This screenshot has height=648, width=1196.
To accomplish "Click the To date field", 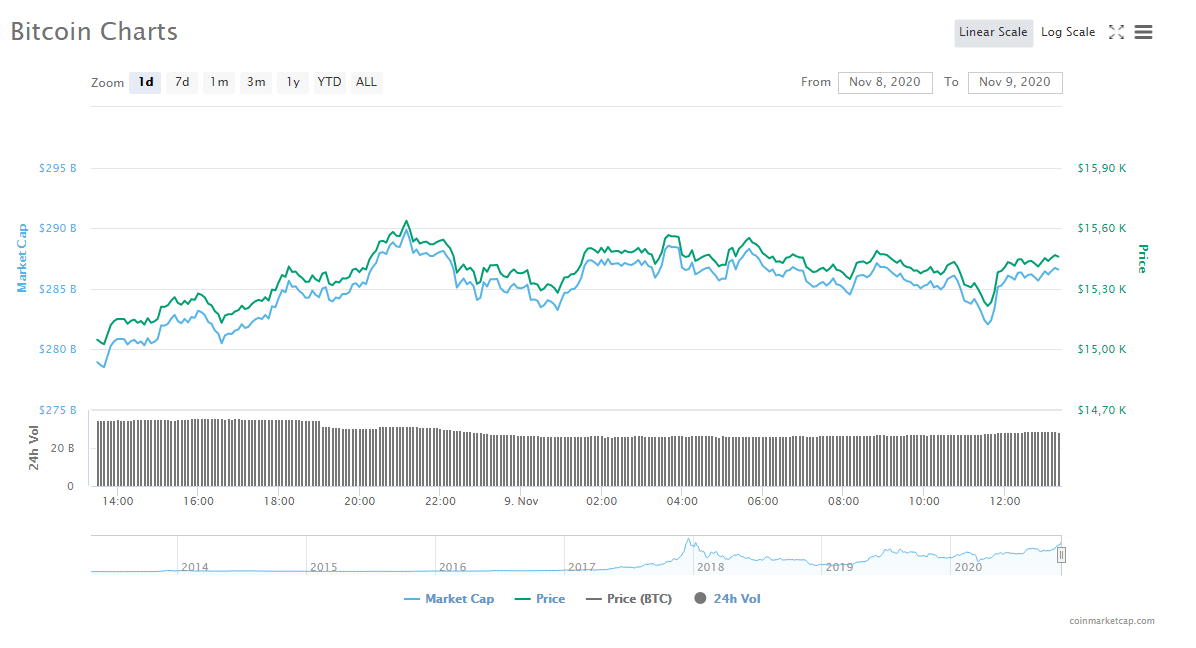I will pyautogui.click(x=1014, y=82).
